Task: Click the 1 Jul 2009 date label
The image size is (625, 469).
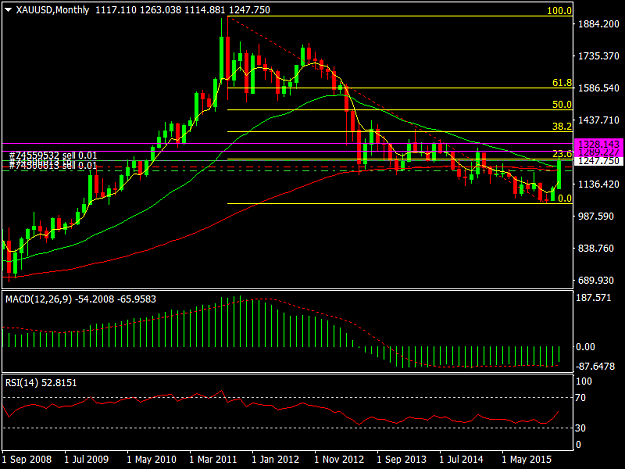Action: coord(86,459)
